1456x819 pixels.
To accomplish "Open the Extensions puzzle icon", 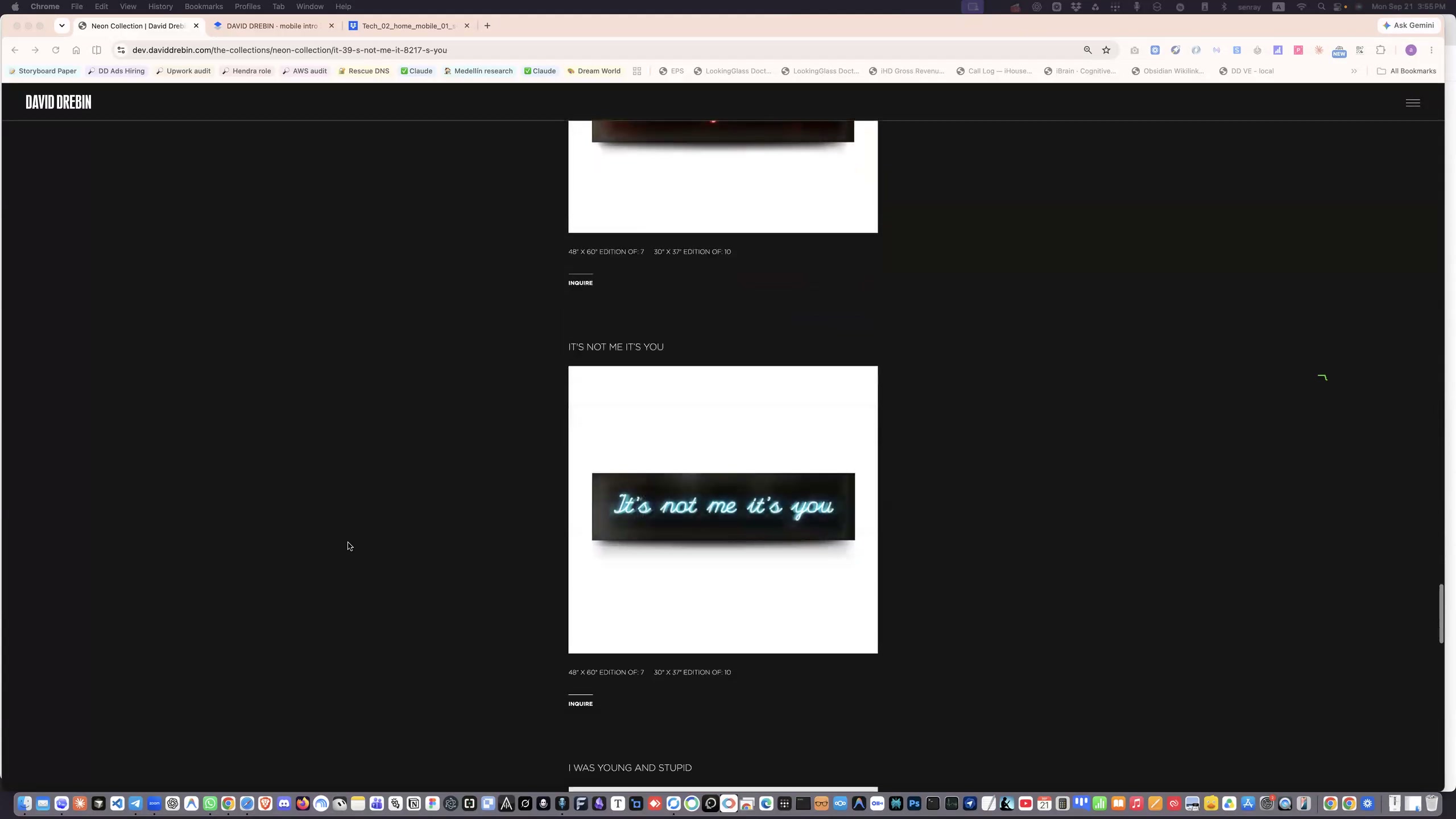I will coord(1380,50).
